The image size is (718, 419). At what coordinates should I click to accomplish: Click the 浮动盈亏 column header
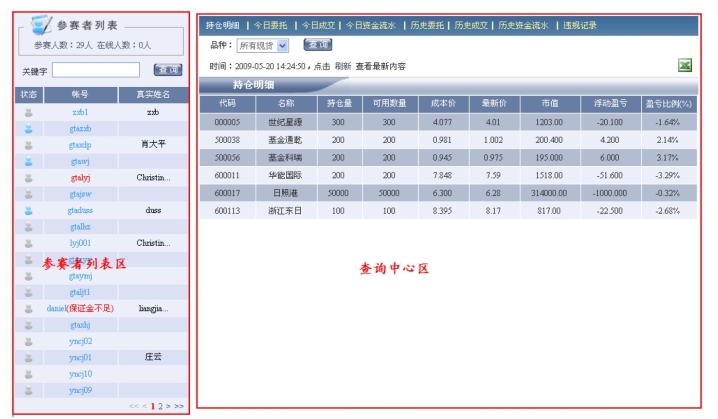coord(610,104)
